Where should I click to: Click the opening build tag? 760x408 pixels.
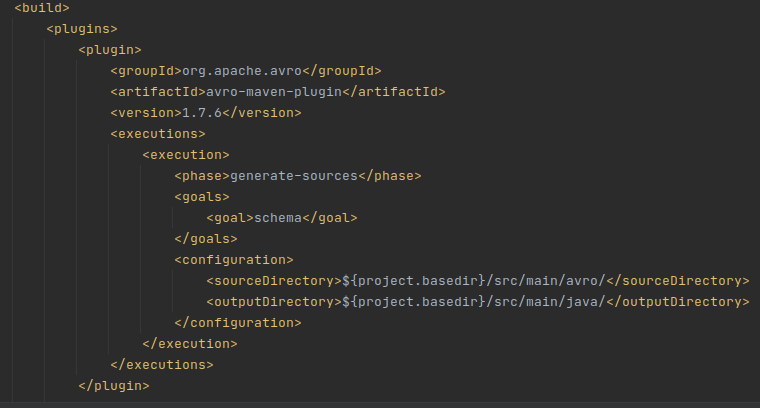[42, 8]
